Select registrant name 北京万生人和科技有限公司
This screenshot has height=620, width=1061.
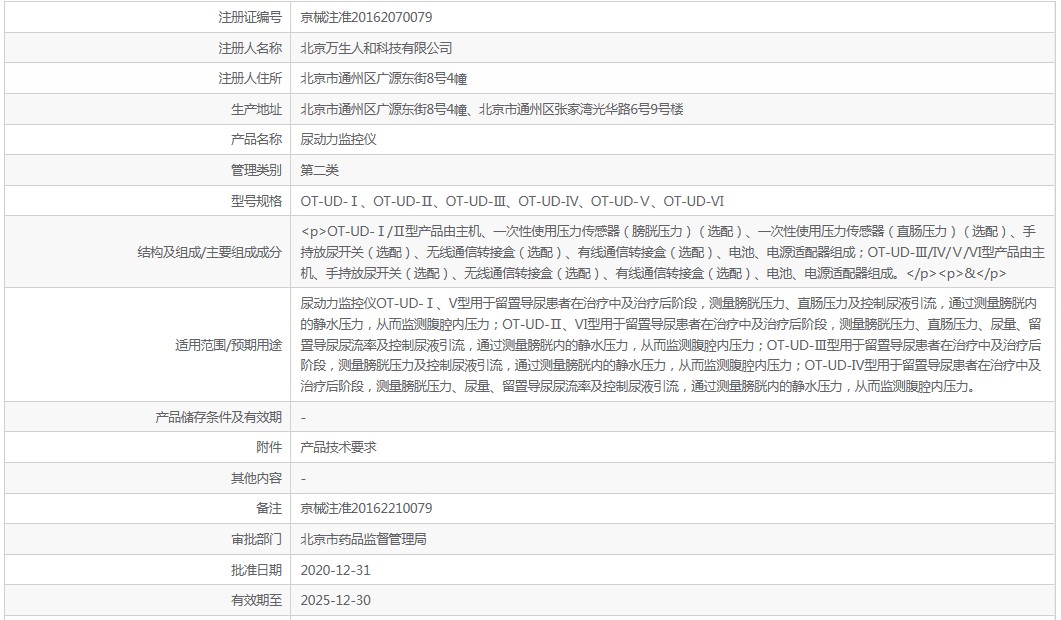click(x=376, y=48)
